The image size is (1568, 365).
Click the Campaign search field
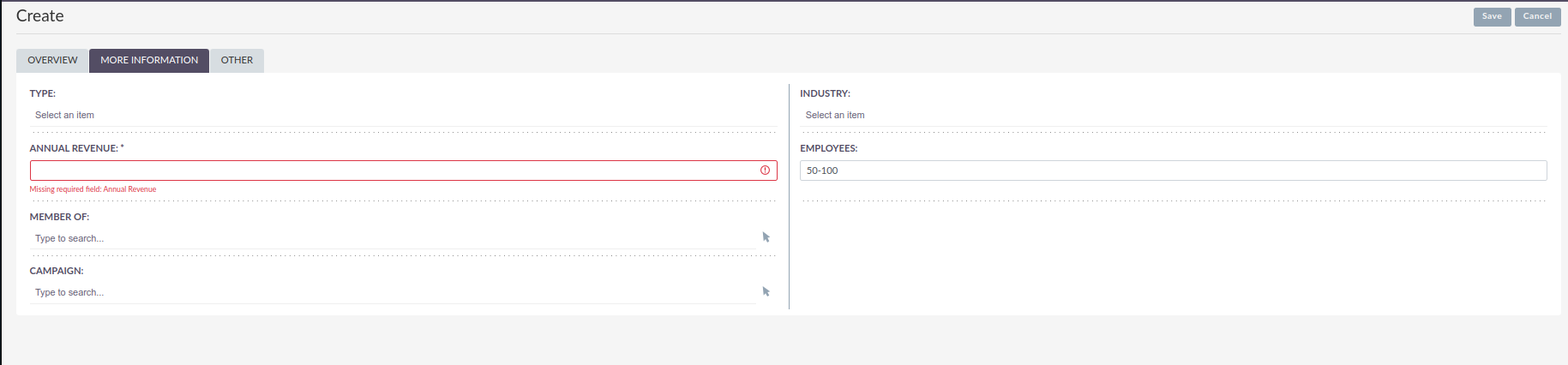pos(394,292)
